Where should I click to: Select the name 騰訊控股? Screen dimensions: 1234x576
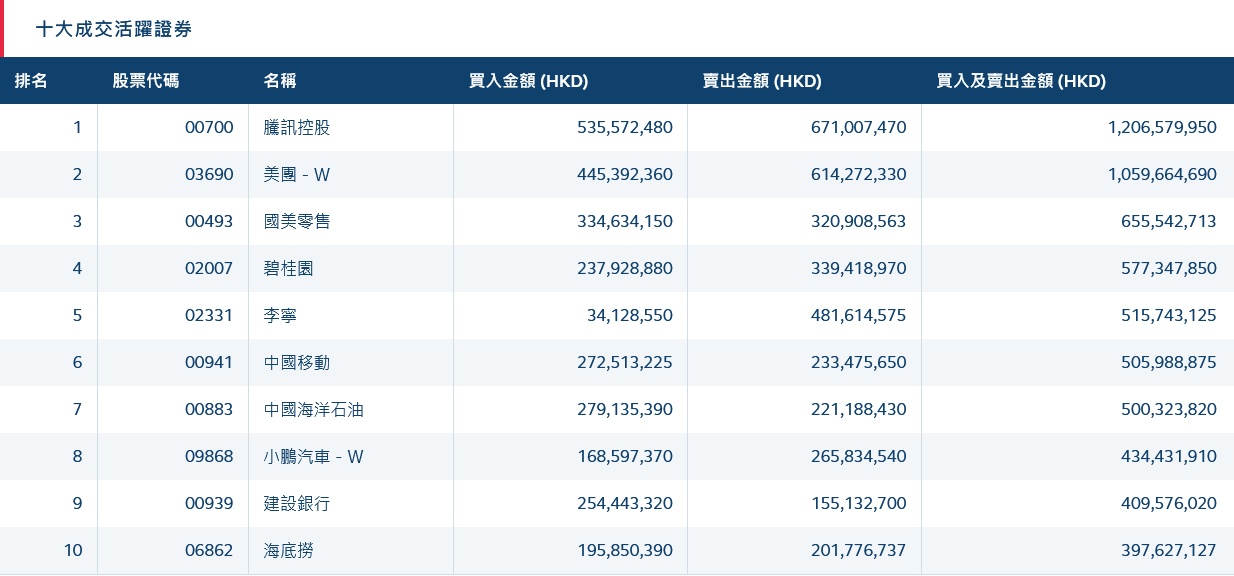(297, 127)
